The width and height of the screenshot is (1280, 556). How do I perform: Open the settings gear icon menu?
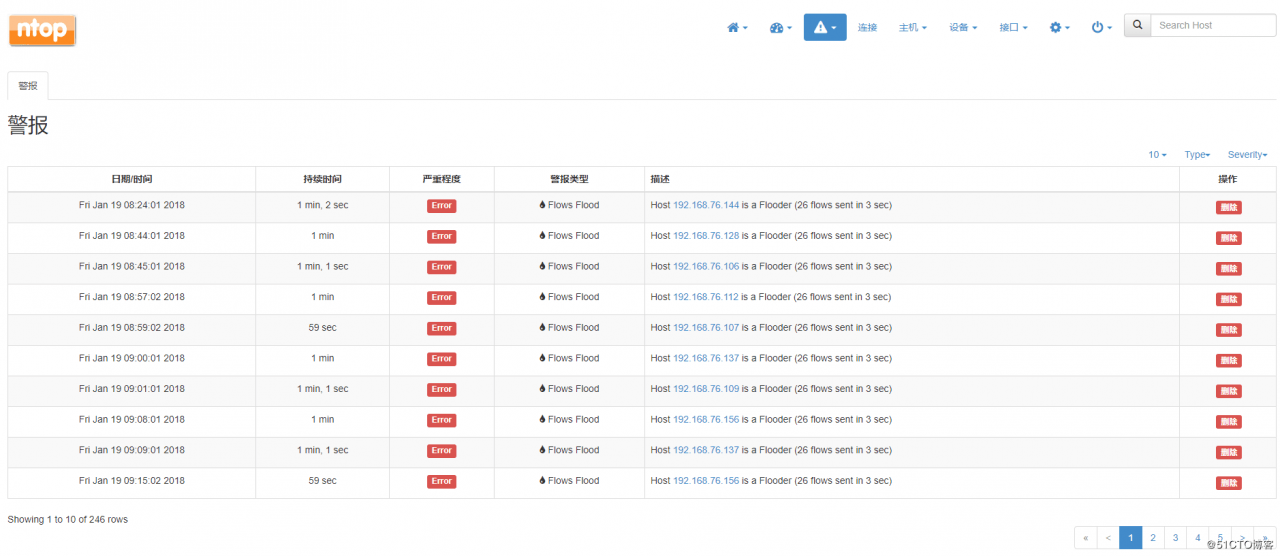[x=1059, y=28]
